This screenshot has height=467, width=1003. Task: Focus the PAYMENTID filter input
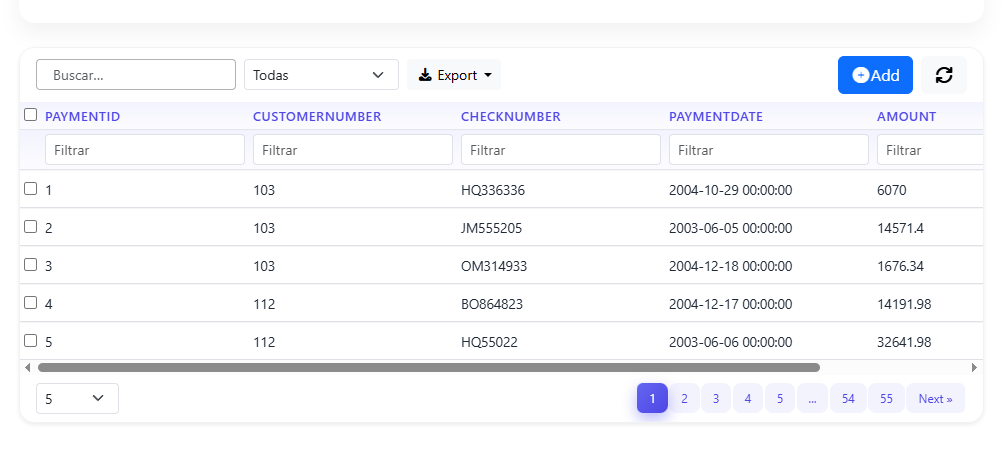pos(144,150)
